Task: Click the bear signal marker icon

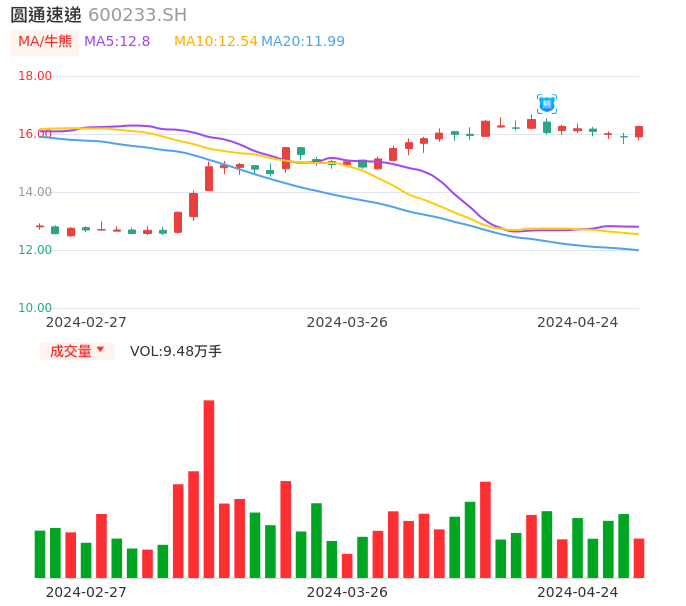Action: pos(546,104)
